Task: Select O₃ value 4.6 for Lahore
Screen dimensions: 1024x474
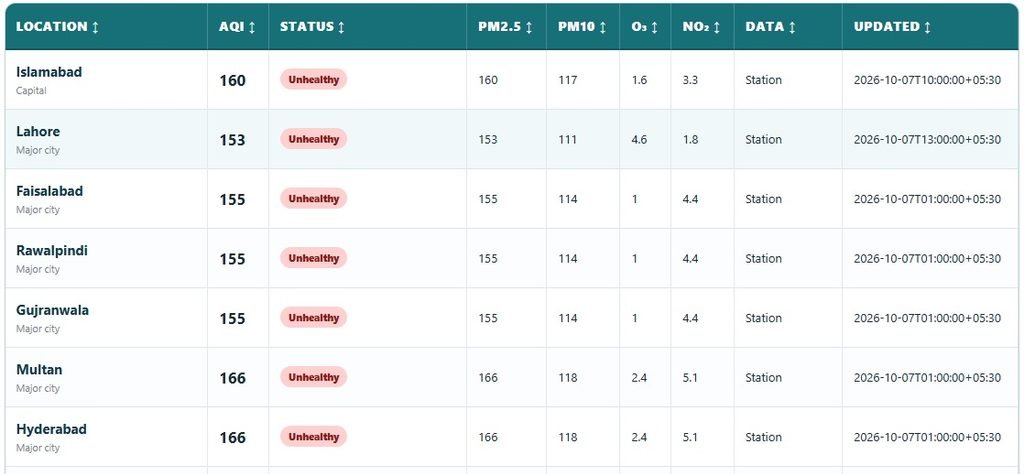Action: point(639,140)
